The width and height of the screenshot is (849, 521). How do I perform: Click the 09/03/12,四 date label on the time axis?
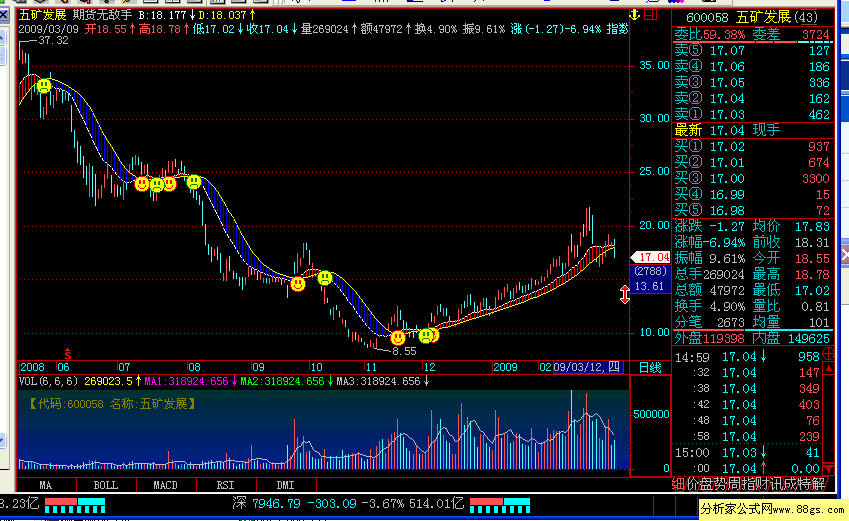point(586,367)
